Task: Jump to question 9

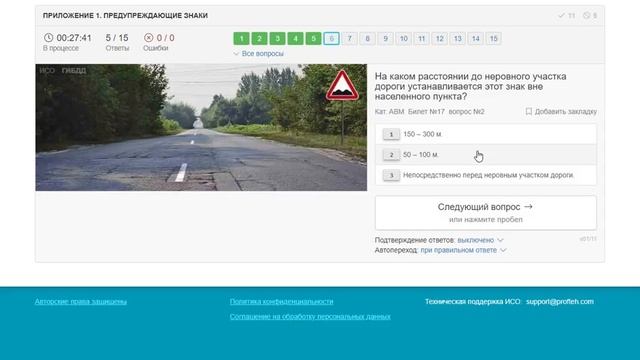Action: [x=385, y=38]
